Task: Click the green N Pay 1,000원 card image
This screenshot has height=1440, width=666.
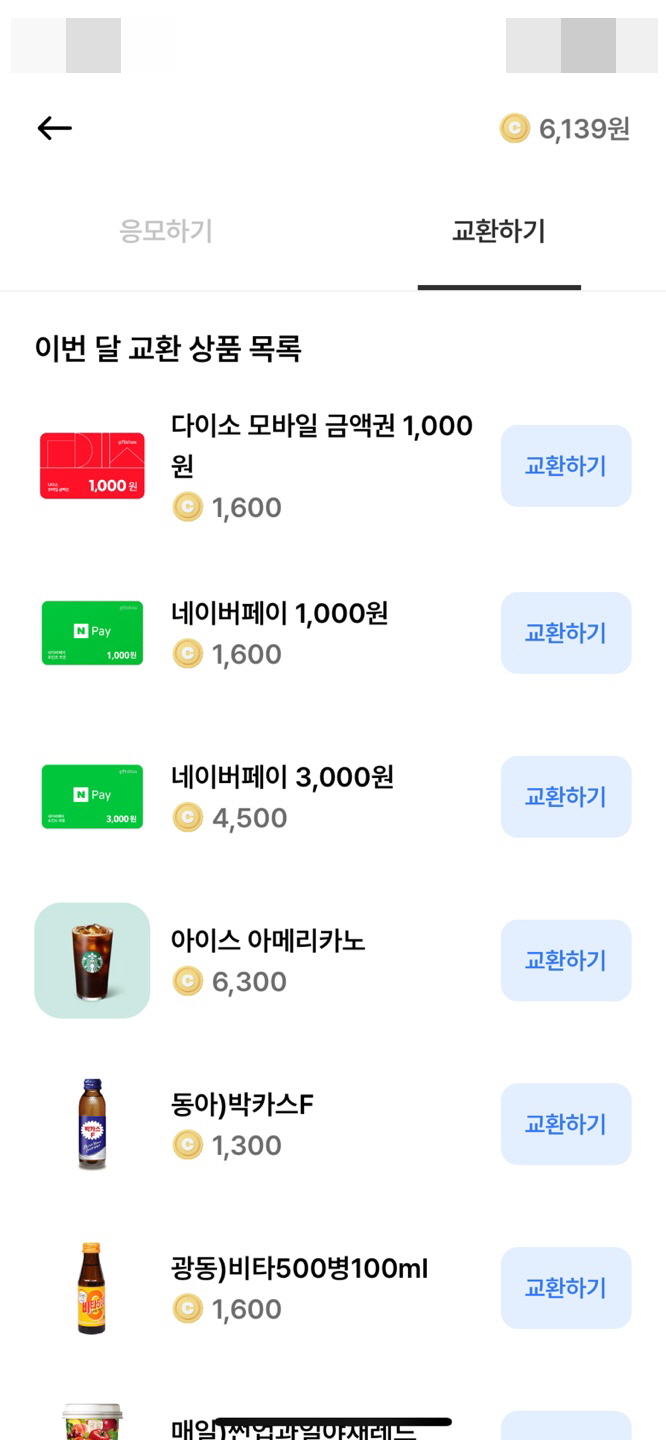Action: (91, 632)
